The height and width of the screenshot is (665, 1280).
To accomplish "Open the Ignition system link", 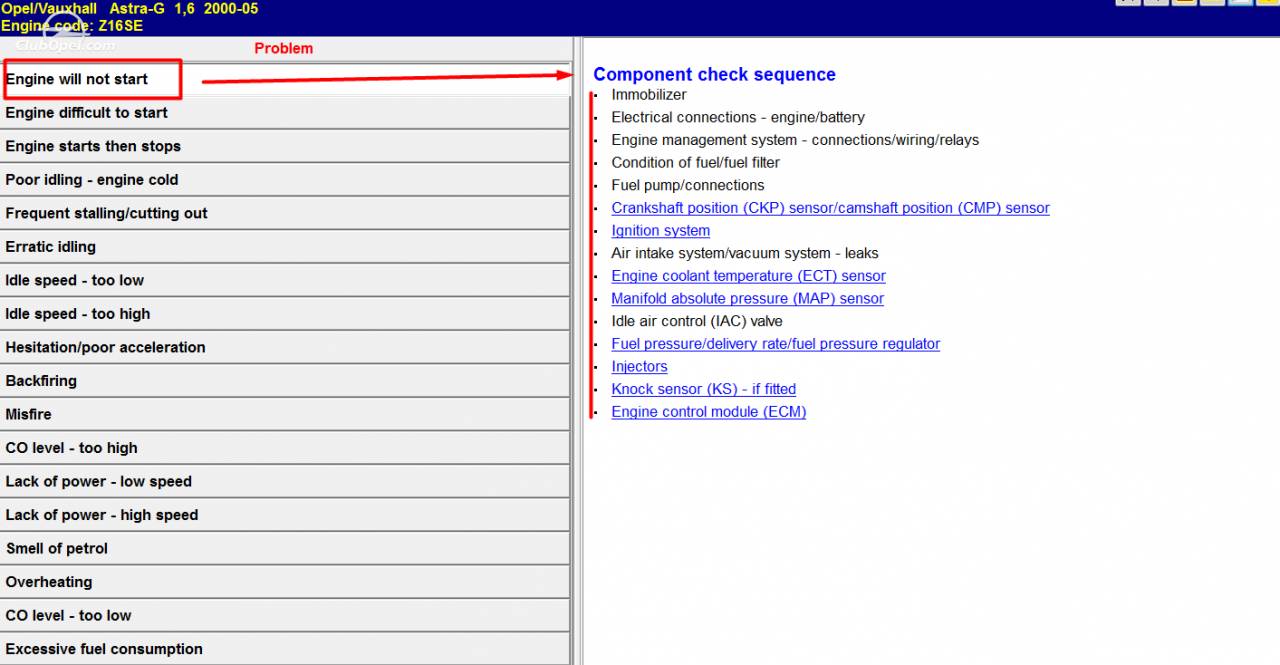I will pyautogui.click(x=660, y=231).
